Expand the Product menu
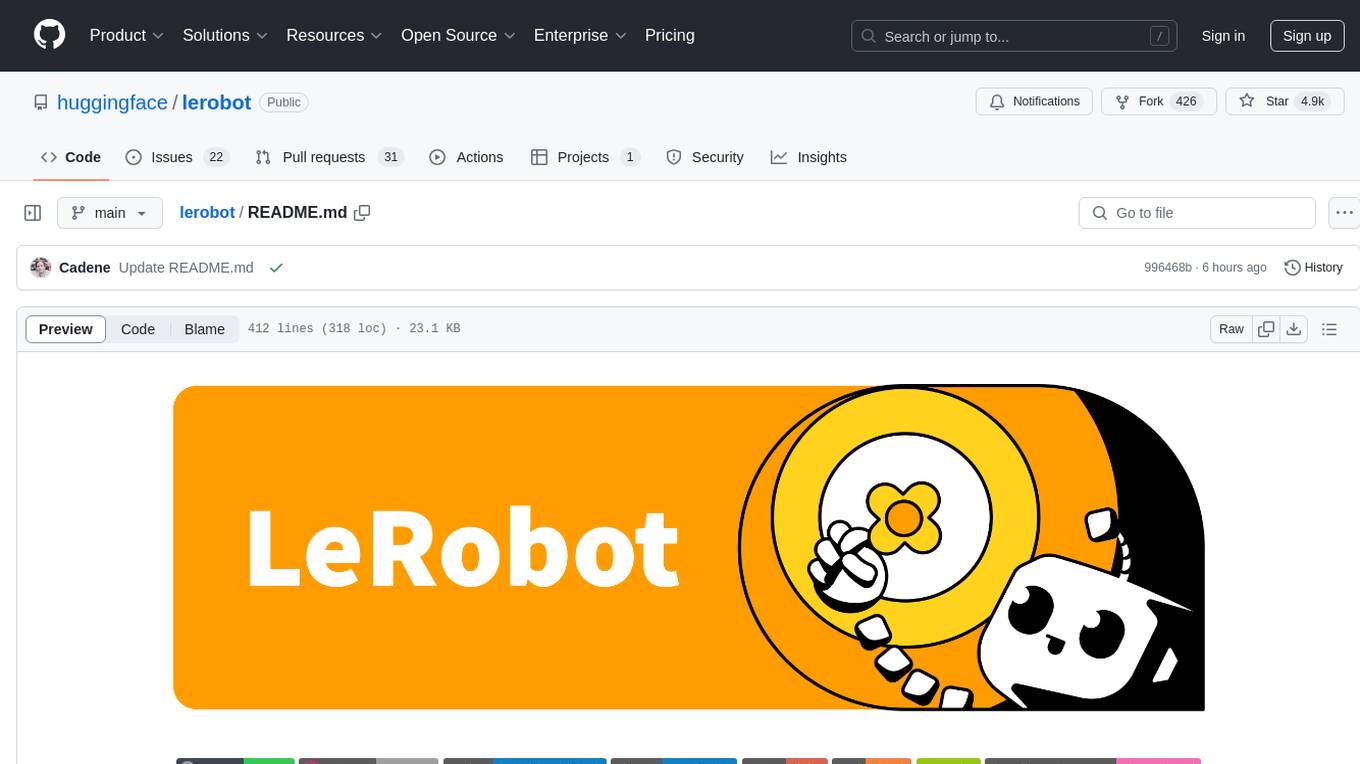The image size is (1360, 764). (127, 35)
